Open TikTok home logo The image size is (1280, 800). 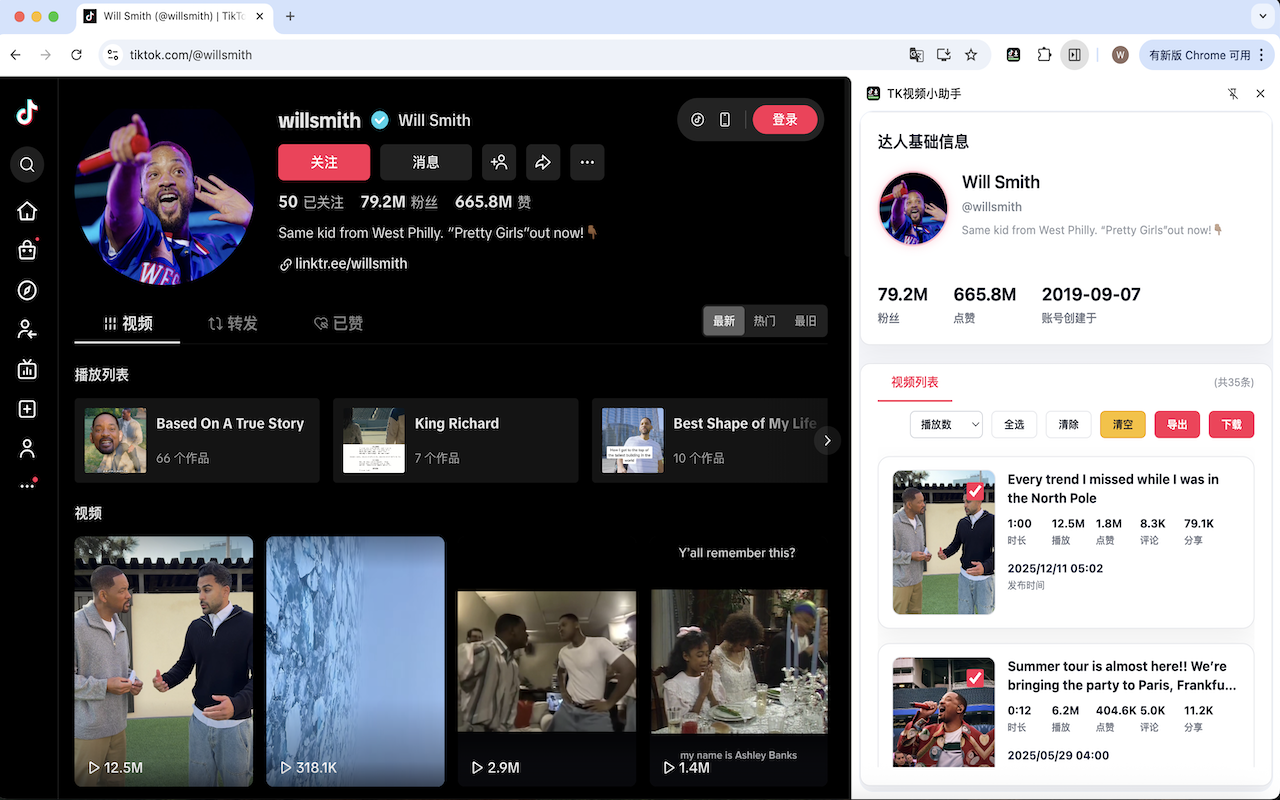click(x=27, y=112)
